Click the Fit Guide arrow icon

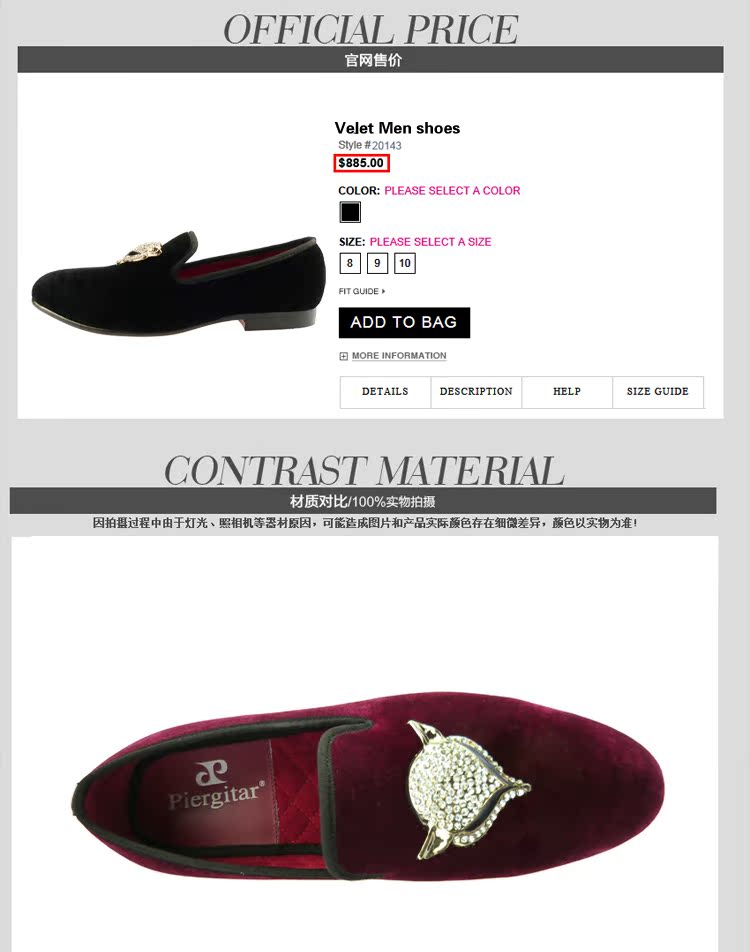coord(383,291)
